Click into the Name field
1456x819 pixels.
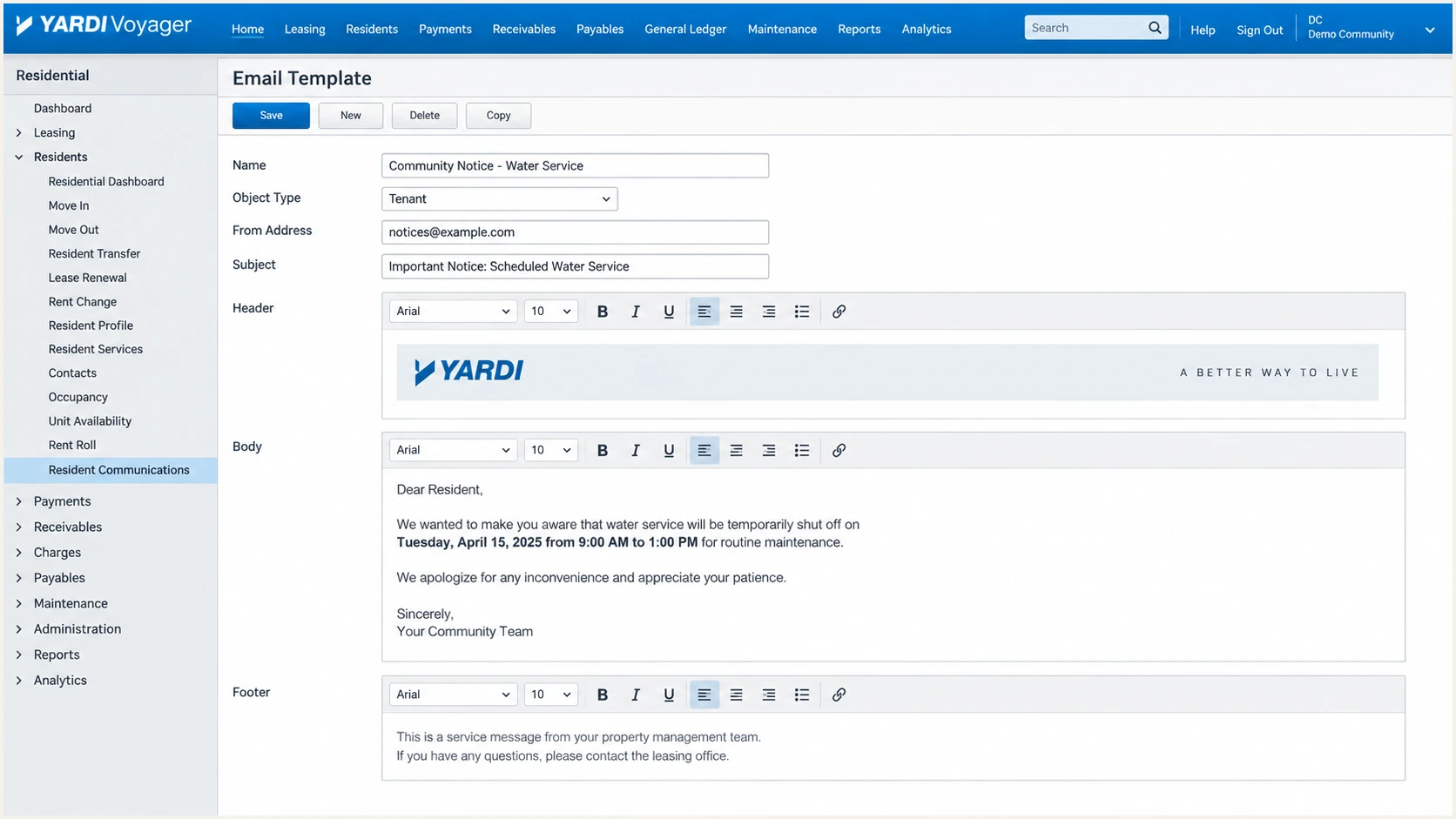pos(575,165)
